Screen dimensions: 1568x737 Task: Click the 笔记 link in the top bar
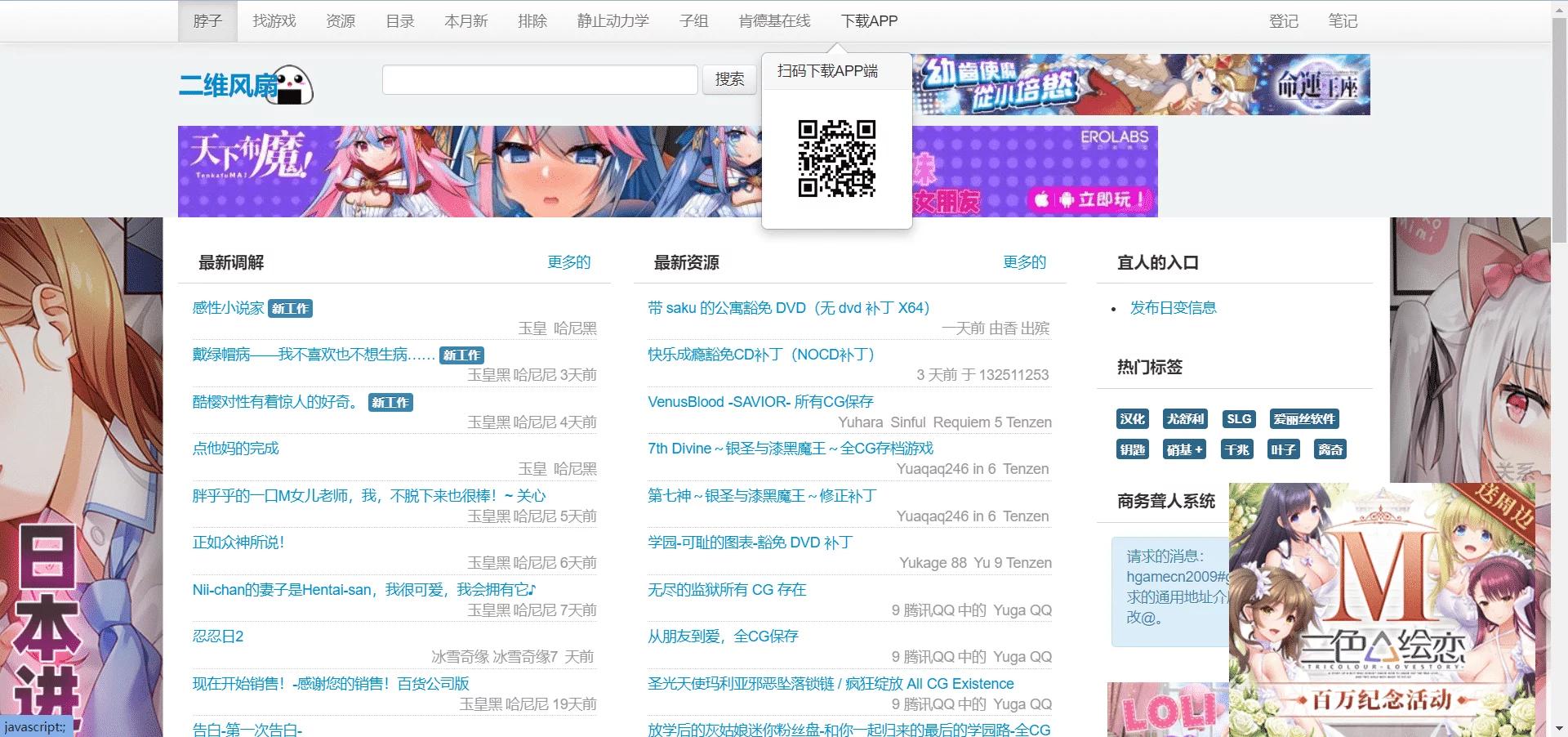1343,21
